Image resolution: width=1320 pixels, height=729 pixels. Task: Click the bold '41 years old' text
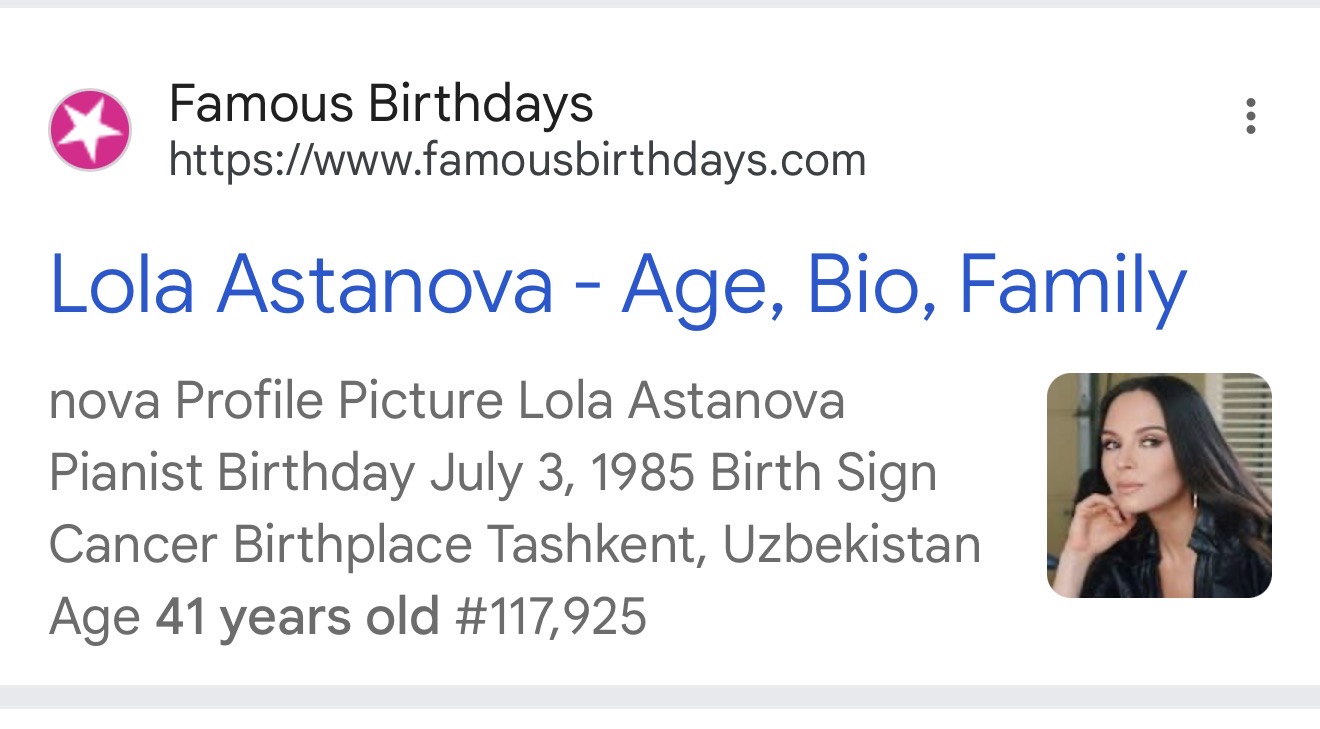[297, 617]
